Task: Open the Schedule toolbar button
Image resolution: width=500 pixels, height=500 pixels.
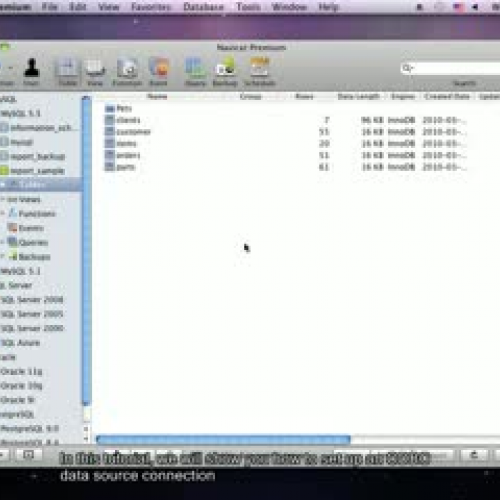Action: point(260,71)
